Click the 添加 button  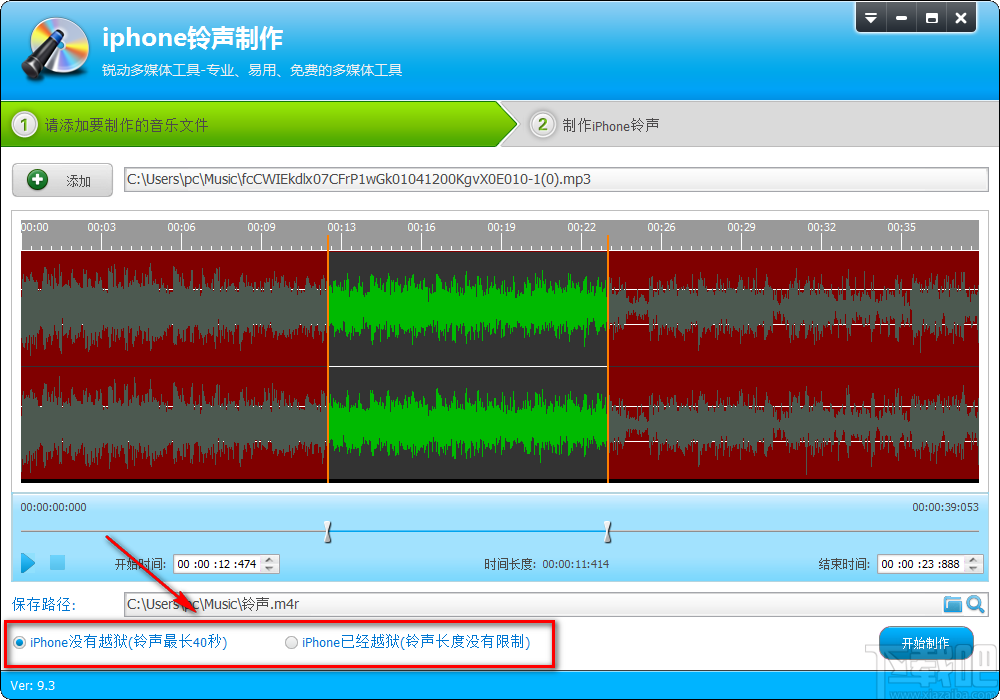[62, 180]
